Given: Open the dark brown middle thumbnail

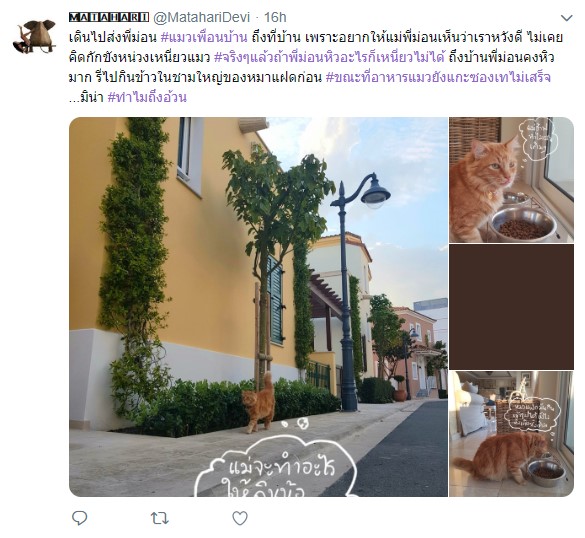Looking at the screenshot, I should [x=511, y=307].
